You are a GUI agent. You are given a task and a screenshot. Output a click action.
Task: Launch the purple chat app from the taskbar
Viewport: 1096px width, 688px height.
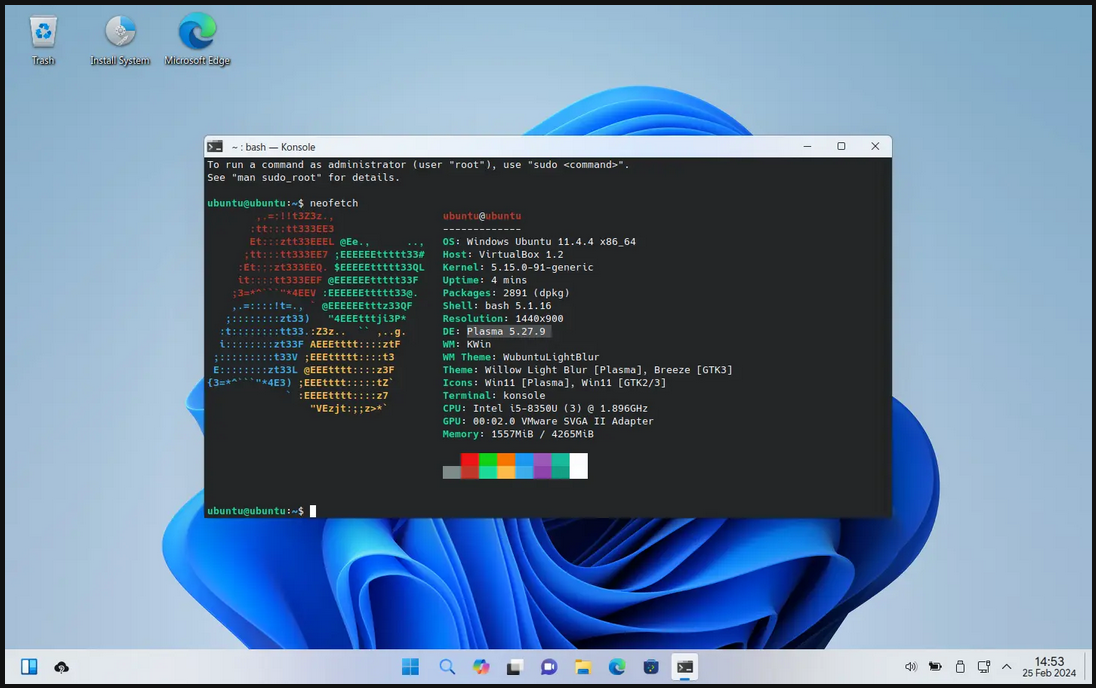(x=549, y=667)
